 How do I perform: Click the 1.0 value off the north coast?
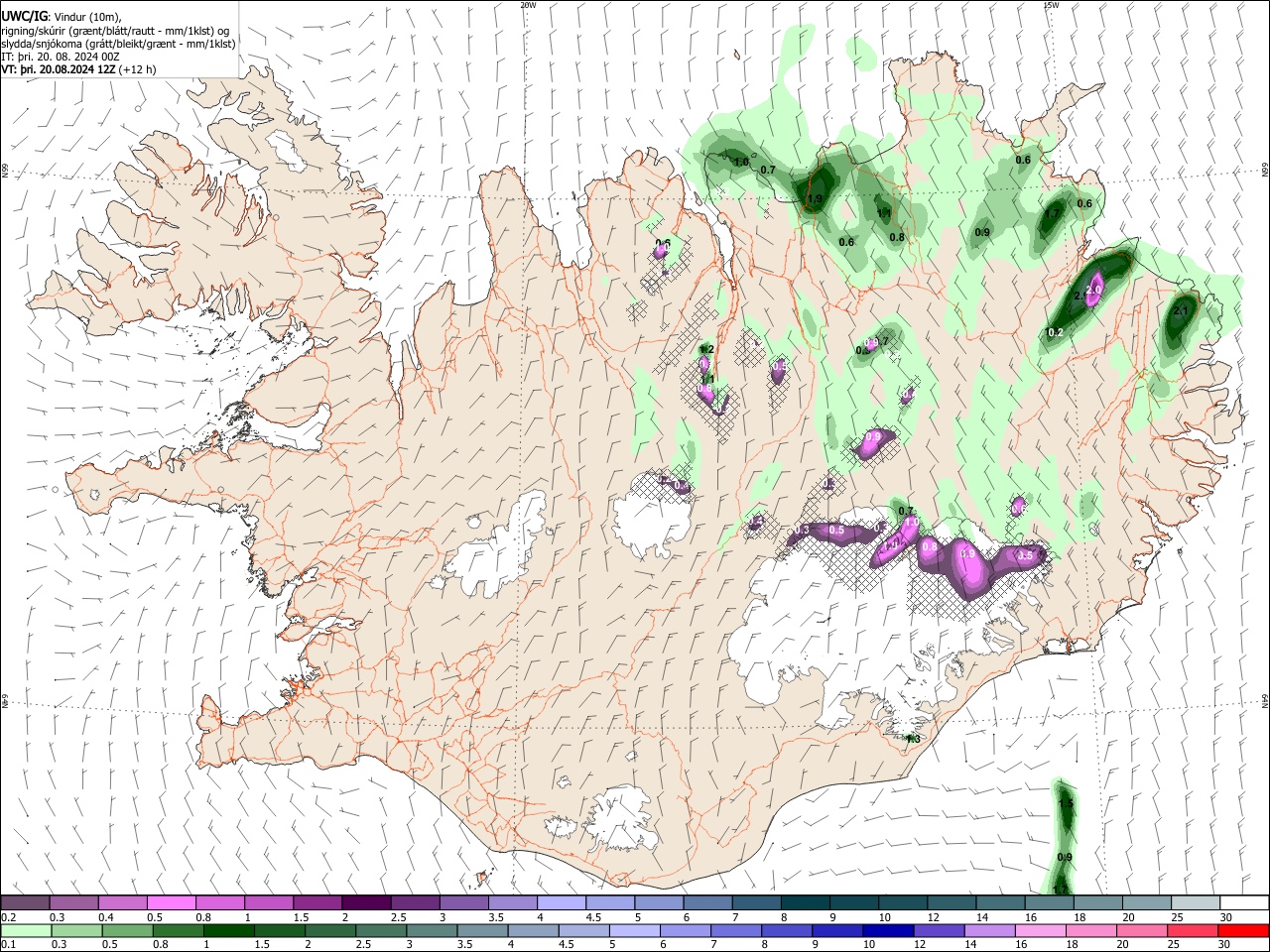(x=741, y=162)
